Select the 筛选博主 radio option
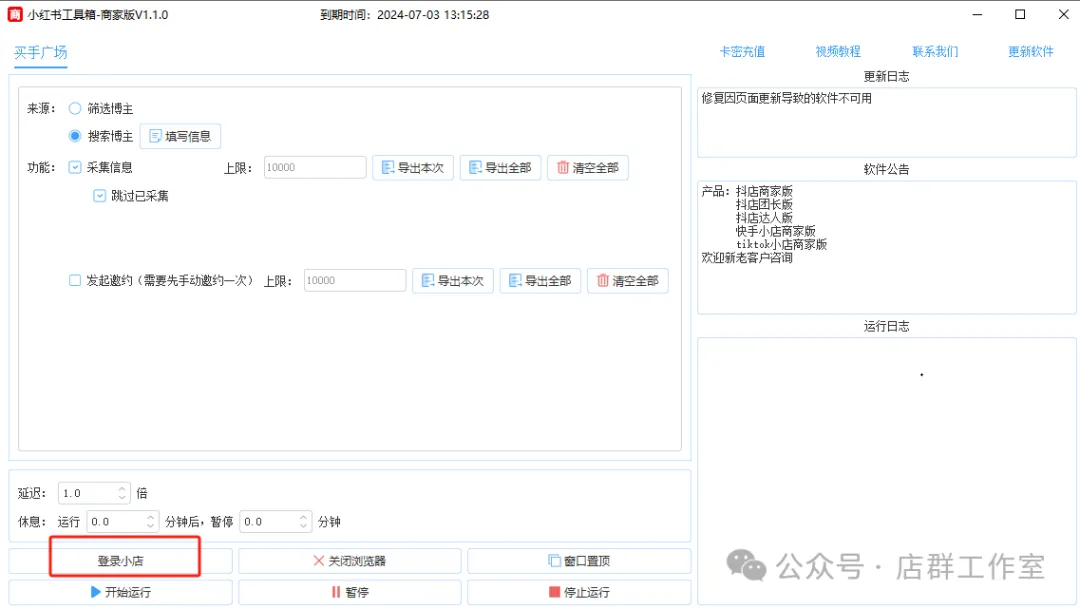 [x=75, y=108]
